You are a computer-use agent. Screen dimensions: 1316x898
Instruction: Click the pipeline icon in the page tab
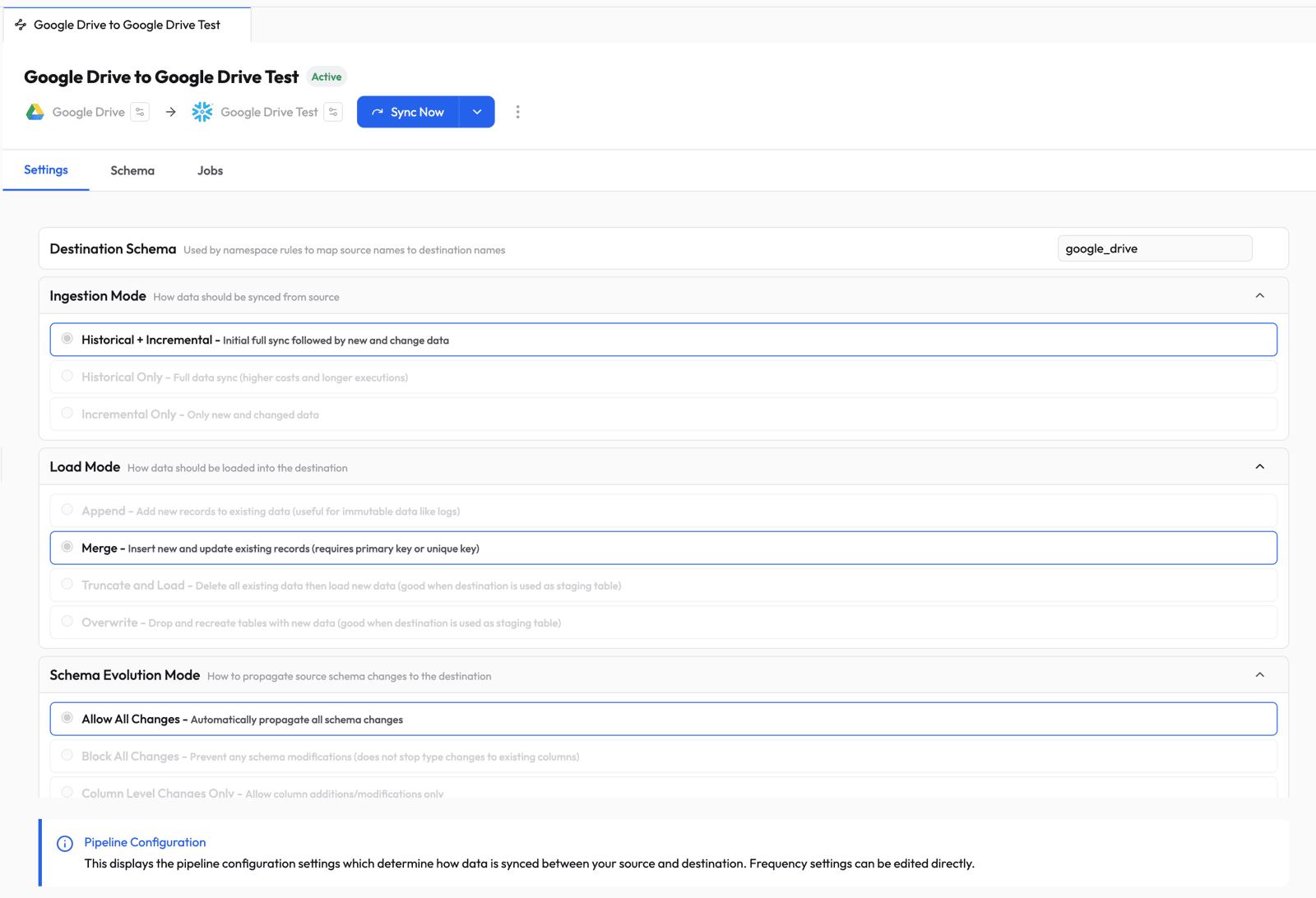pos(21,25)
